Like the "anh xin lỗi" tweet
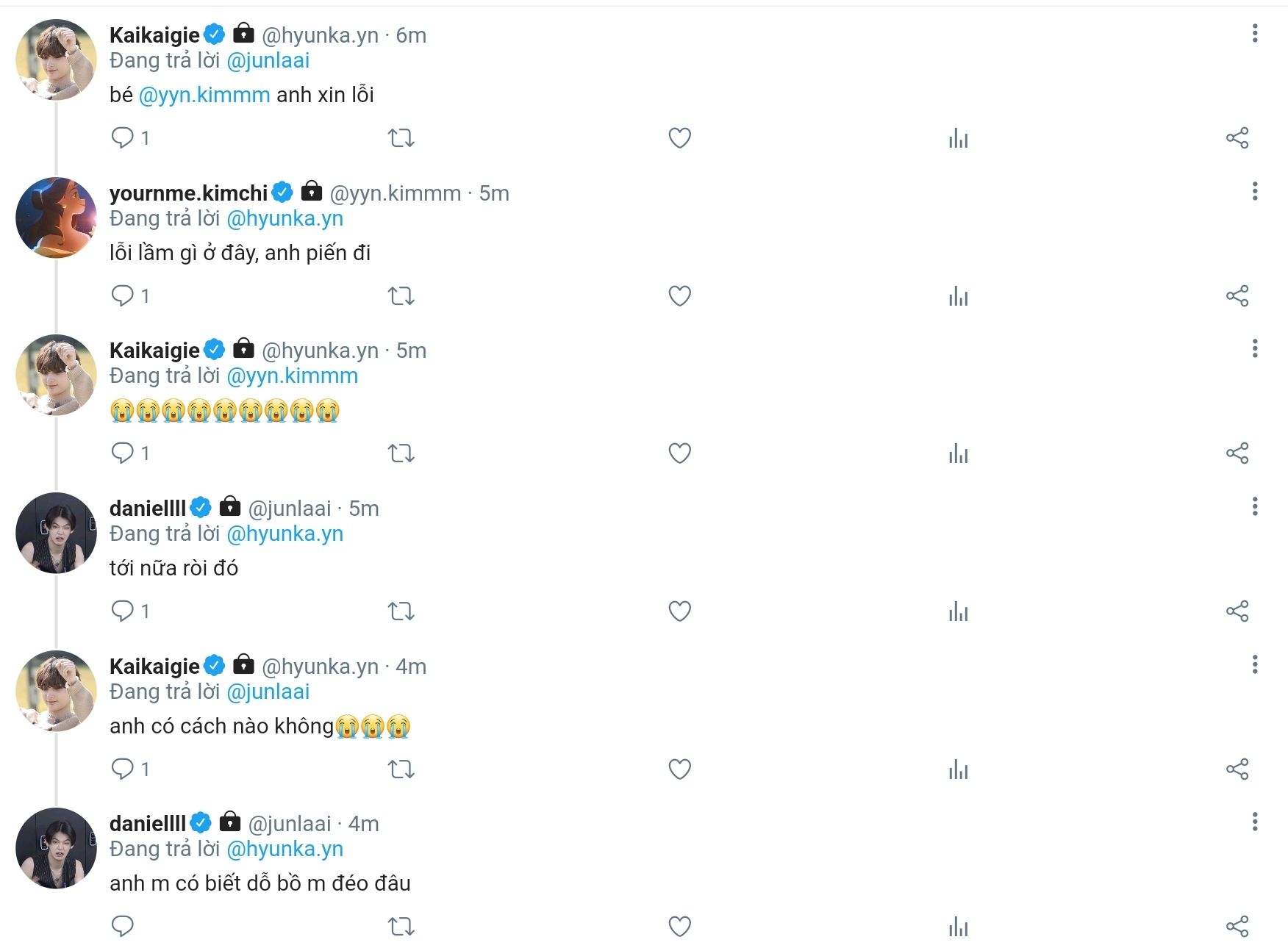 [x=679, y=138]
